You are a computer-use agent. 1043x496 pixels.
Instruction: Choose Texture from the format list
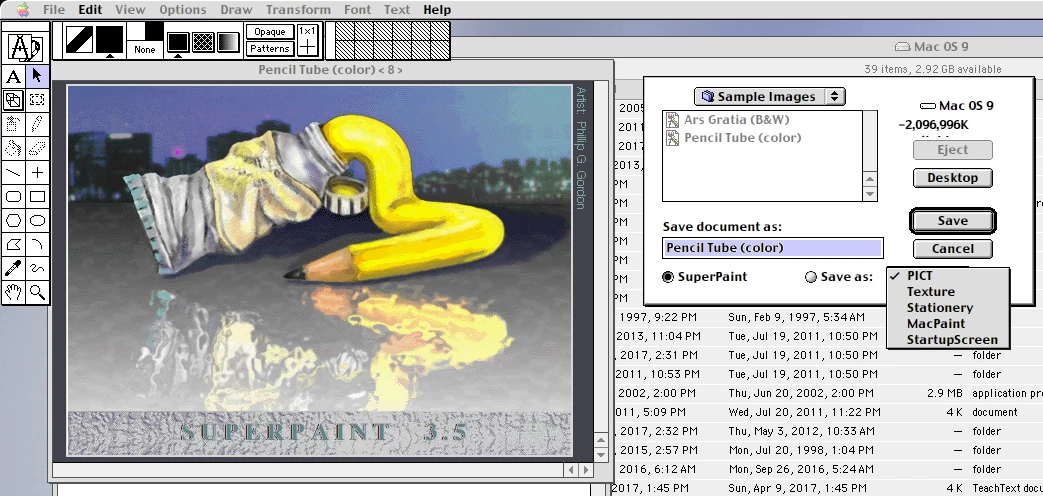tap(949, 292)
